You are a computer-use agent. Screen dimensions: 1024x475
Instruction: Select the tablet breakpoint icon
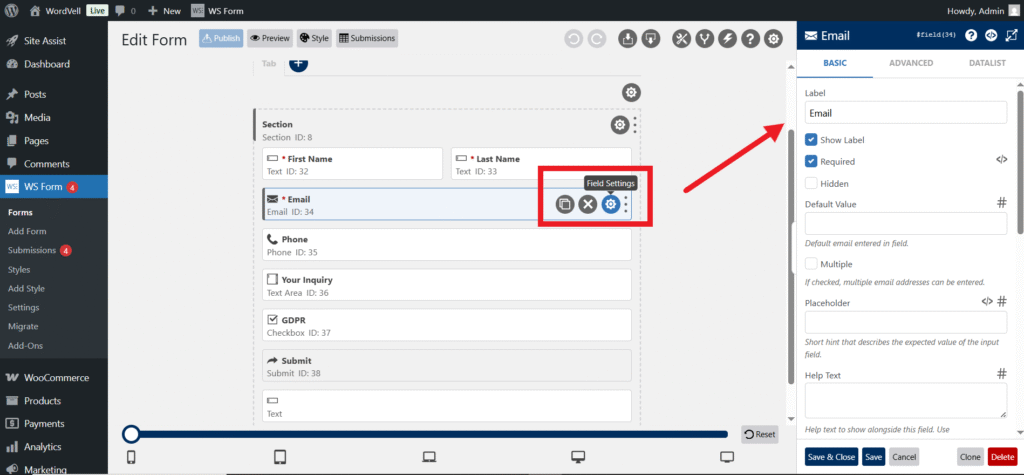tap(280, 457)
